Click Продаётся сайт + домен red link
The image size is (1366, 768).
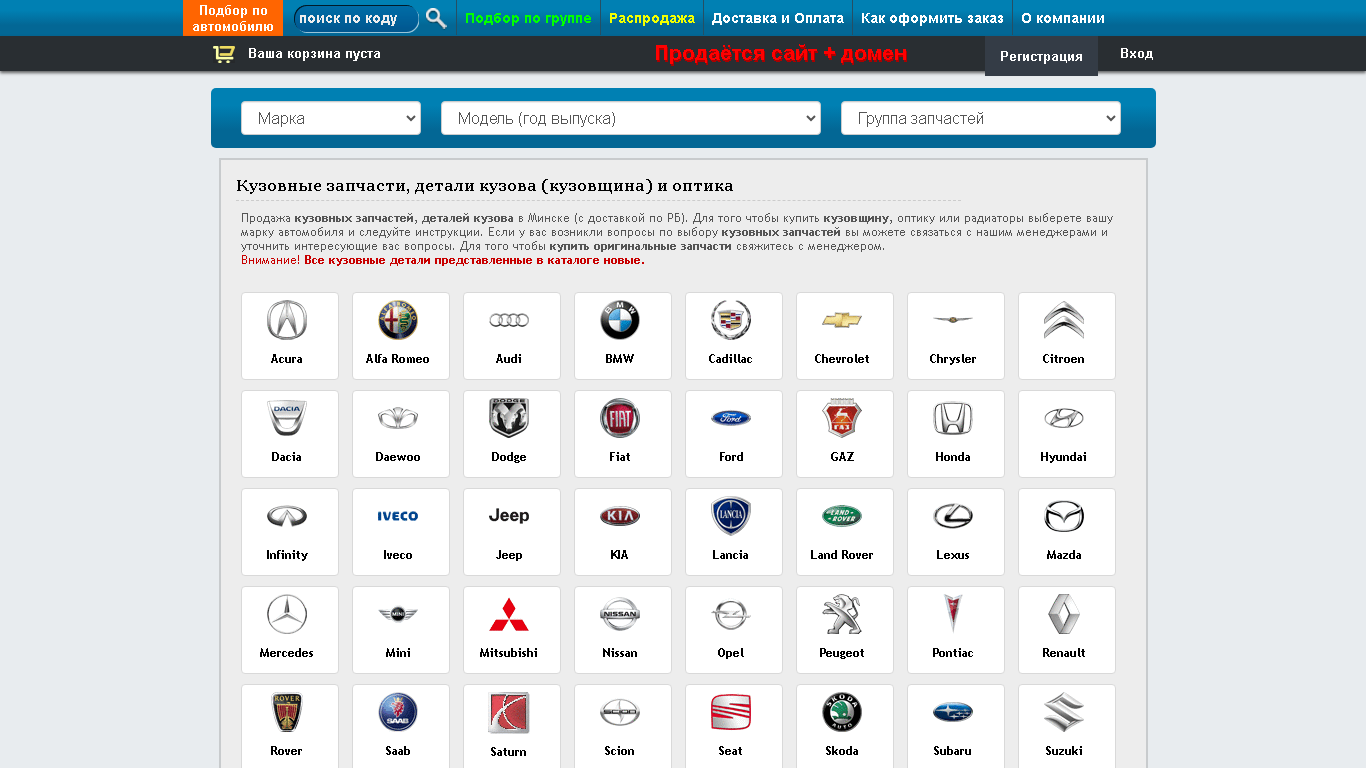click(x=781, y=54)
